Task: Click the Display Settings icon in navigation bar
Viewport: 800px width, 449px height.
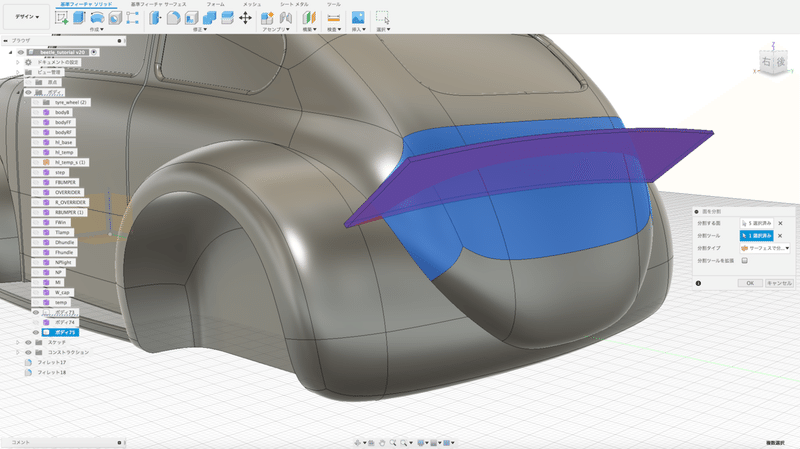Action: click(x=421, y=443)
